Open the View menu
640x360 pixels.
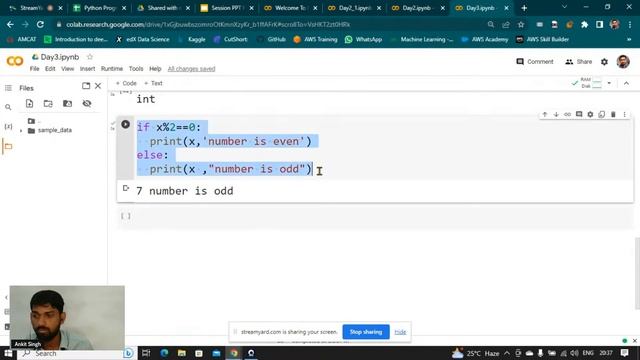(67, 69)
